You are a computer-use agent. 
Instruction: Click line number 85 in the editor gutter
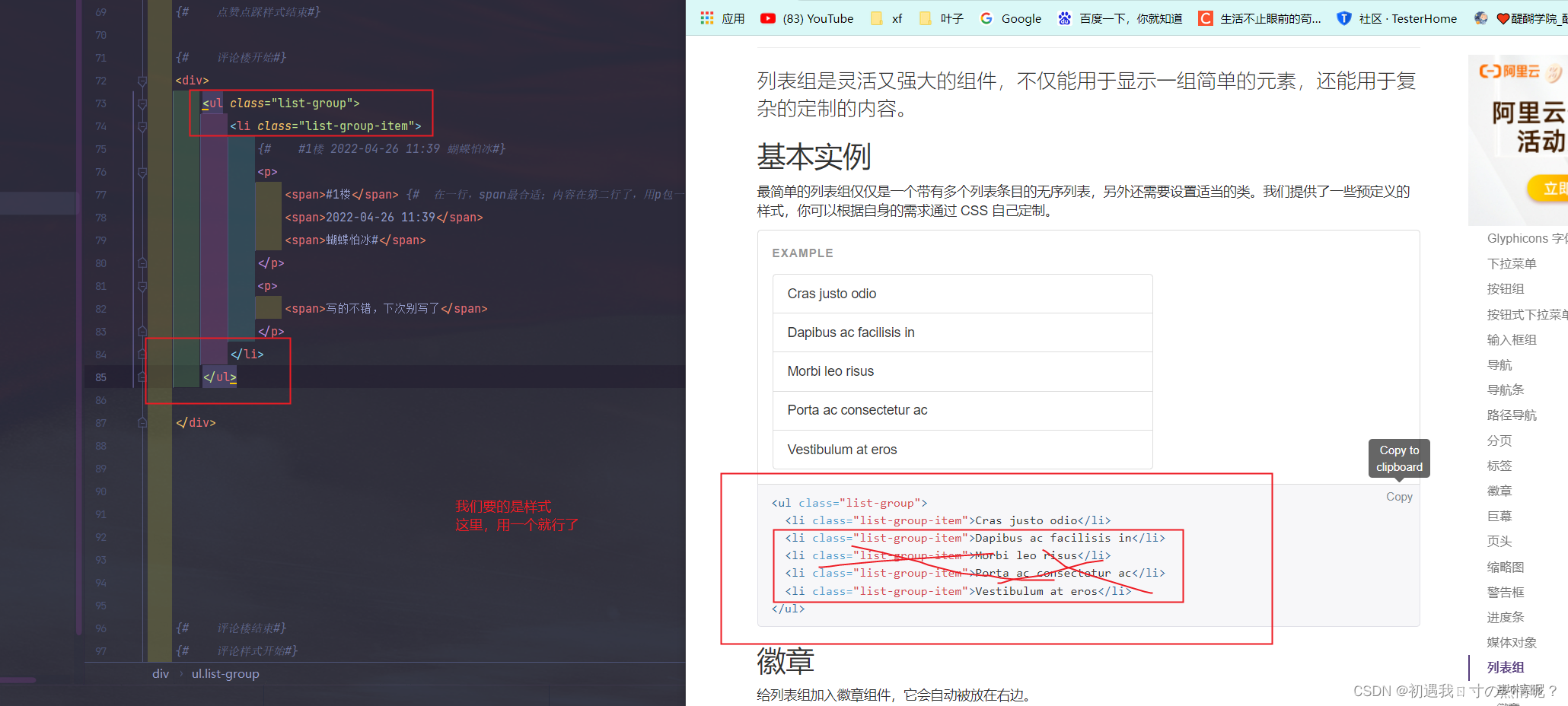point(100,377)
